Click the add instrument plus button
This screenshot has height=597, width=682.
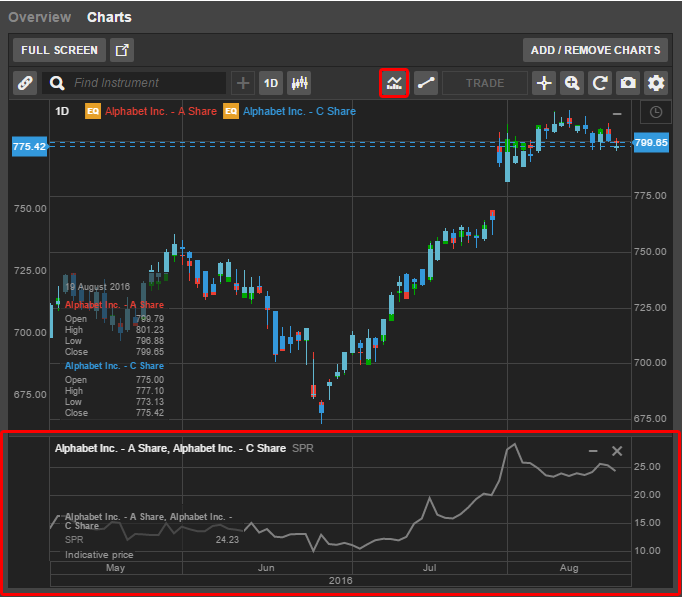pyautogui.click(x=243, y=83)
